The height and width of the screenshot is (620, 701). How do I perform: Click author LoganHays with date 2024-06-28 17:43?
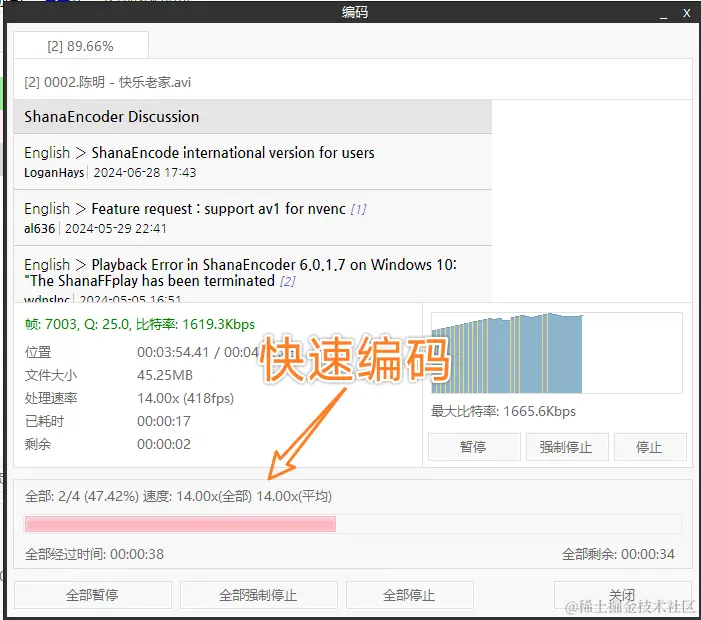110,173
